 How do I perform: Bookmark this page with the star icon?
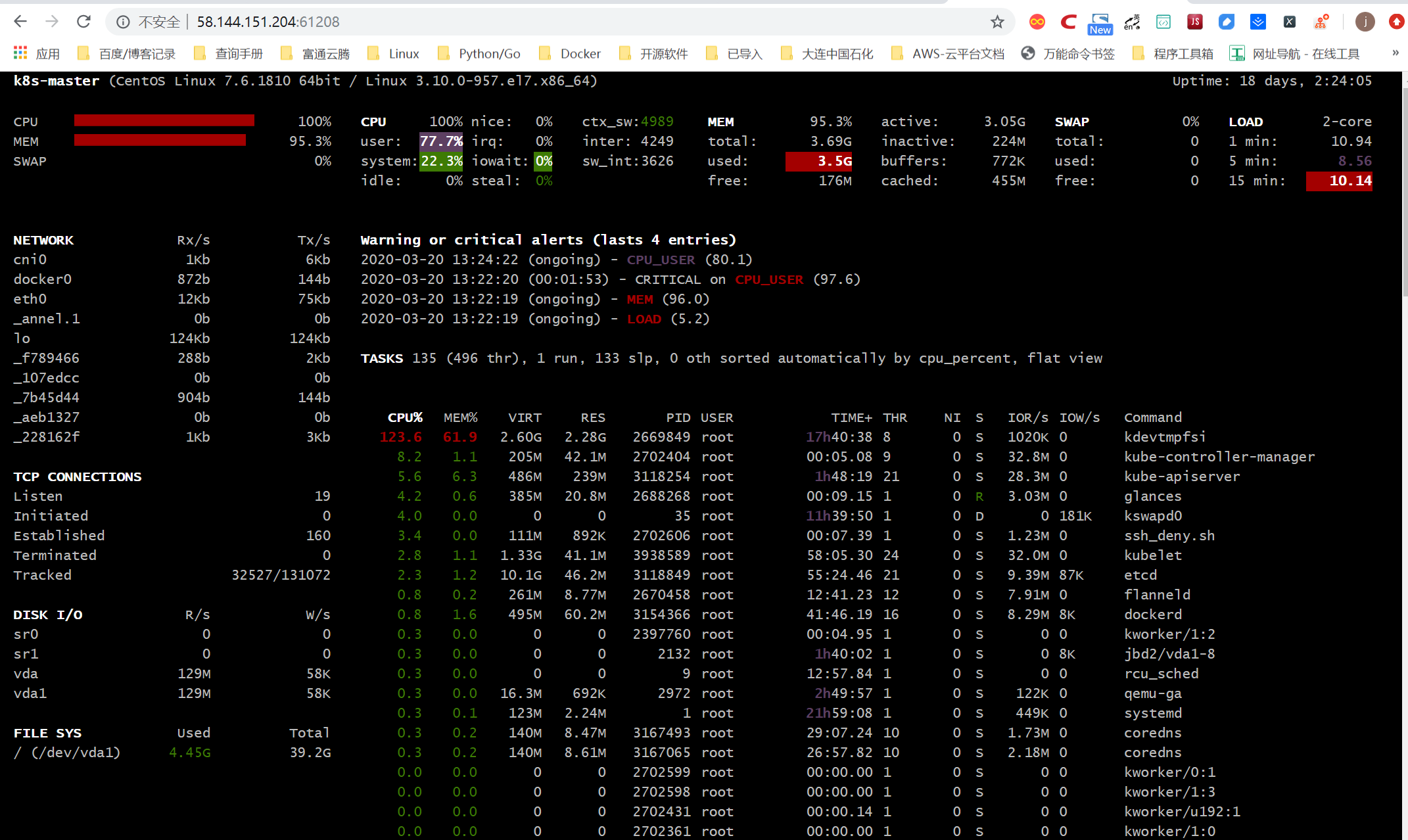[997, 22]
